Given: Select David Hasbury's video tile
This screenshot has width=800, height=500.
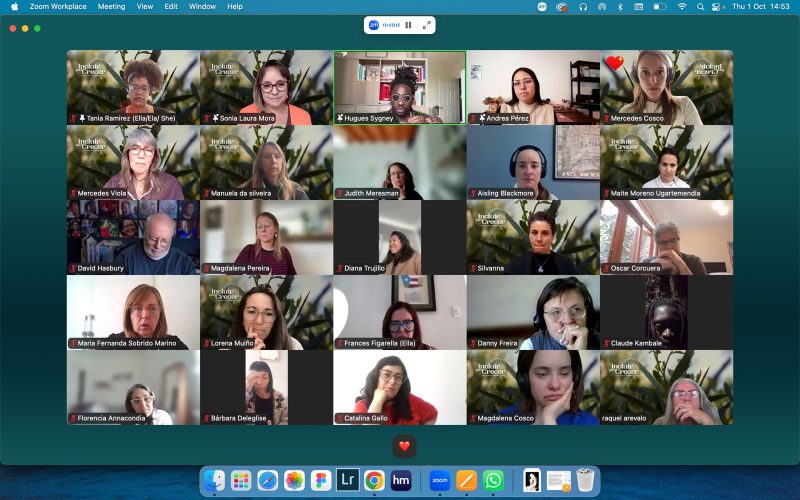Looking at the screenshot, I should tap(133, 237).
